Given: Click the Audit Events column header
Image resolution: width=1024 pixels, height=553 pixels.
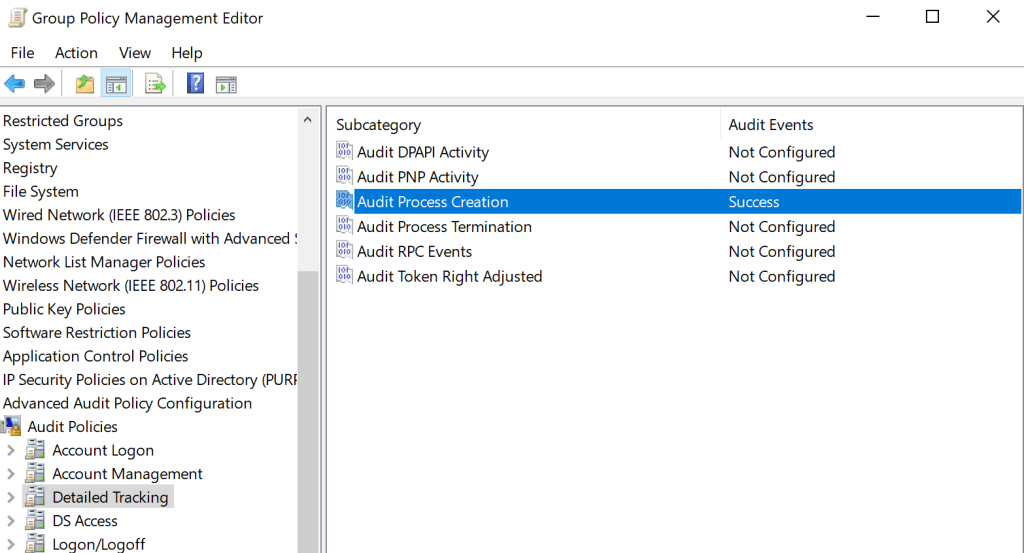Looking at the screenshot, I should [770, 125].
